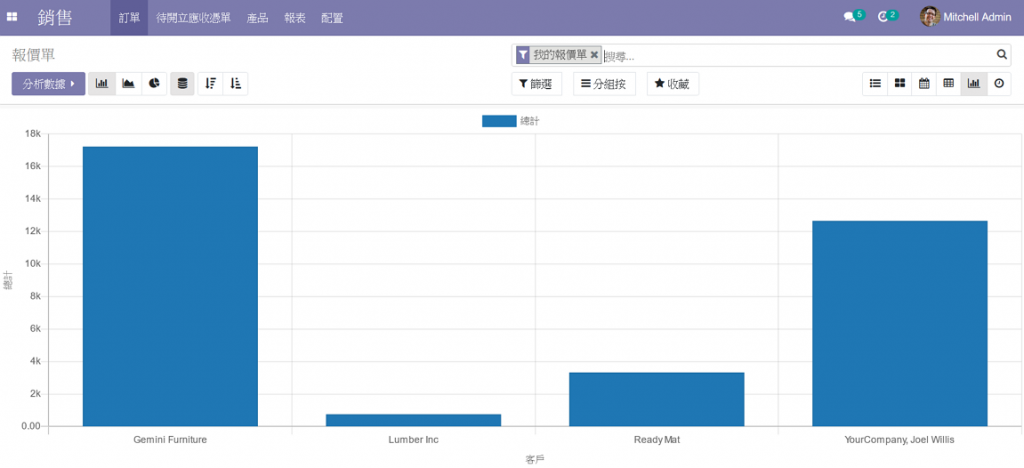Click the Lumber Inc axis label
Viewport: 1024px width, 468px height.
[413, 440]
